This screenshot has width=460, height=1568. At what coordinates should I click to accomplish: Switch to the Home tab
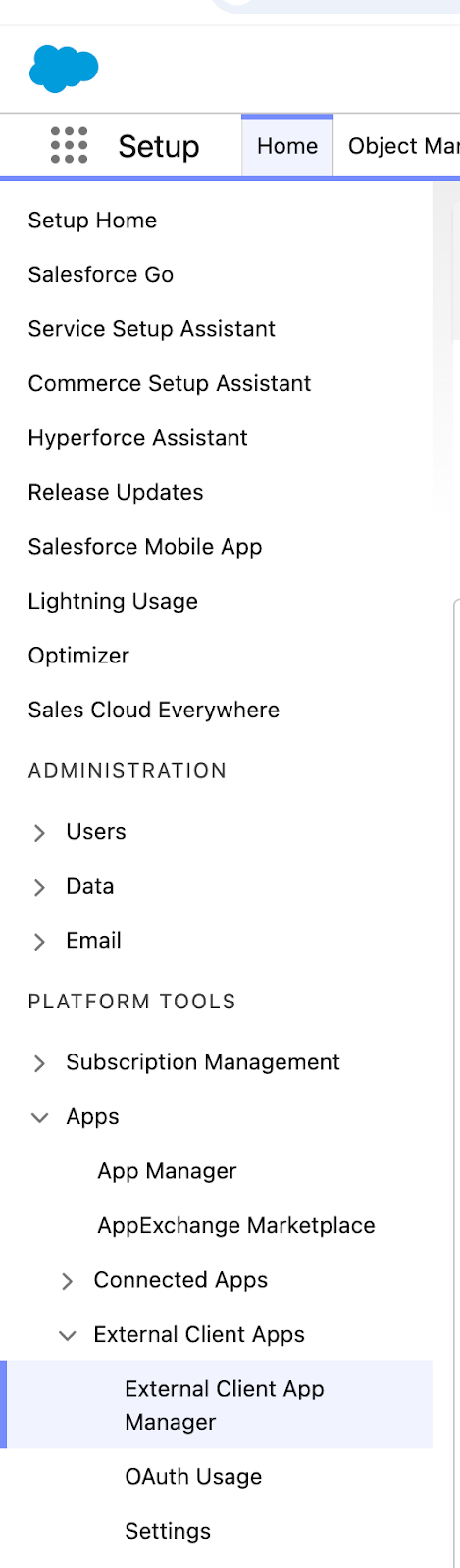click(287, 146)
